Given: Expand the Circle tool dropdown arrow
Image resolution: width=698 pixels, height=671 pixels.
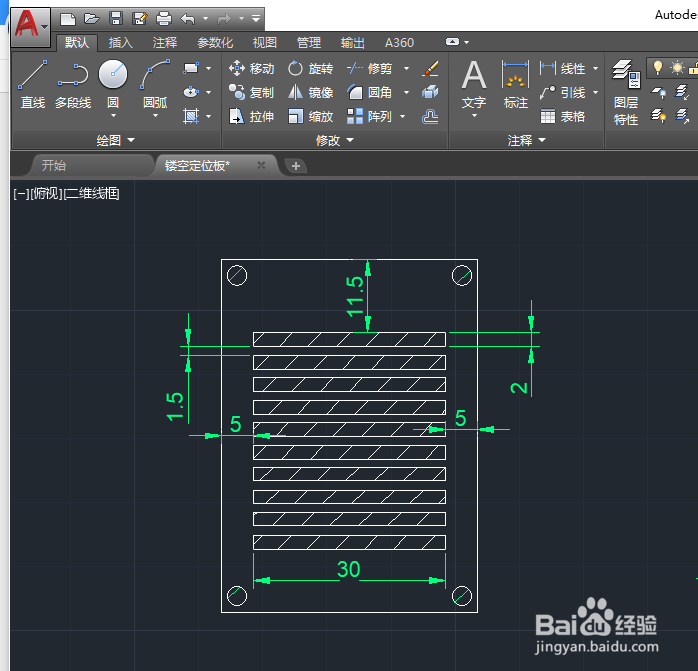Looking at the screenshot, I should click(113, 116).
